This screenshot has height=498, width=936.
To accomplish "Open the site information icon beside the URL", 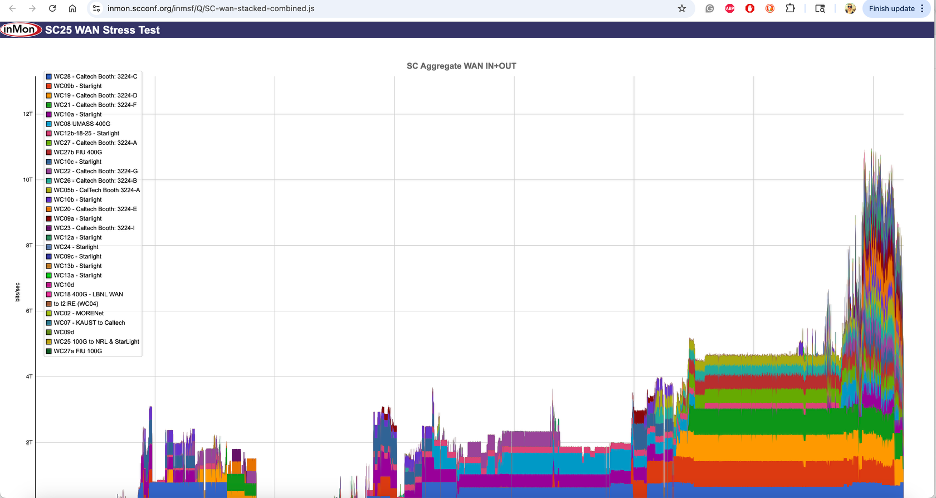I will [96, 8].
